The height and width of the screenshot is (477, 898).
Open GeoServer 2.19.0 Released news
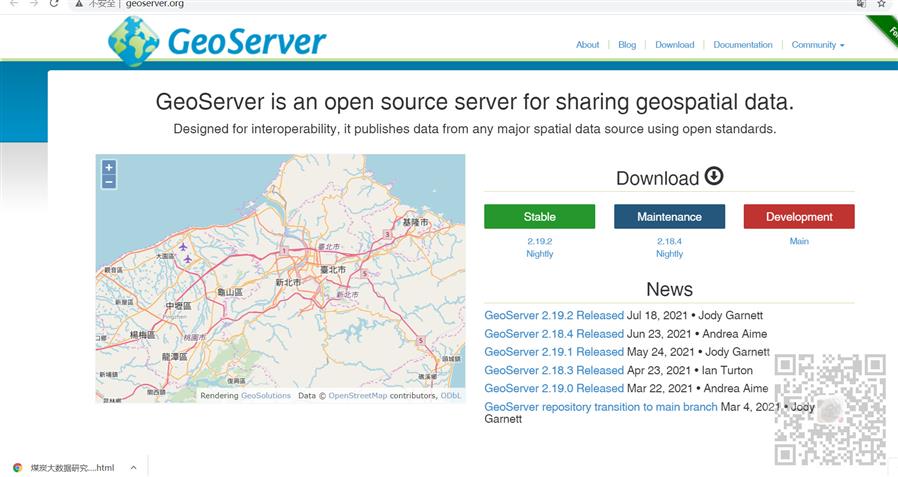[x=554, y=388]
